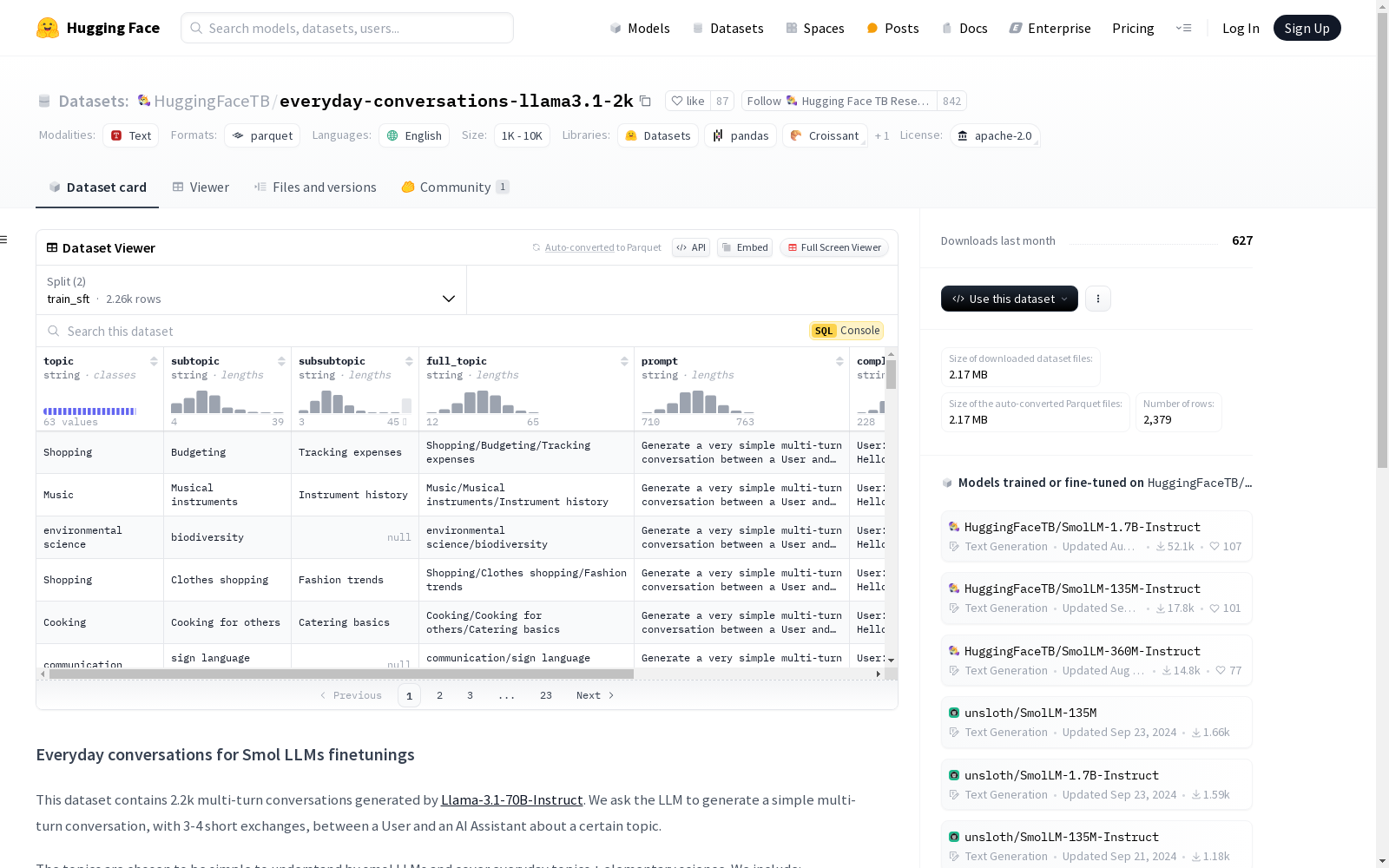Image resolution: width=1389 pixels, height=868 pixels.
Task: Click the topic class distribution bar
Action: [90, 411]
